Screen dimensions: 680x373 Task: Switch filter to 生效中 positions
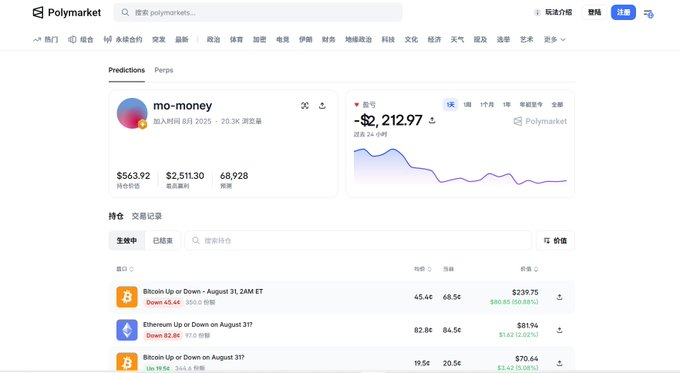(x=127, y=240)
